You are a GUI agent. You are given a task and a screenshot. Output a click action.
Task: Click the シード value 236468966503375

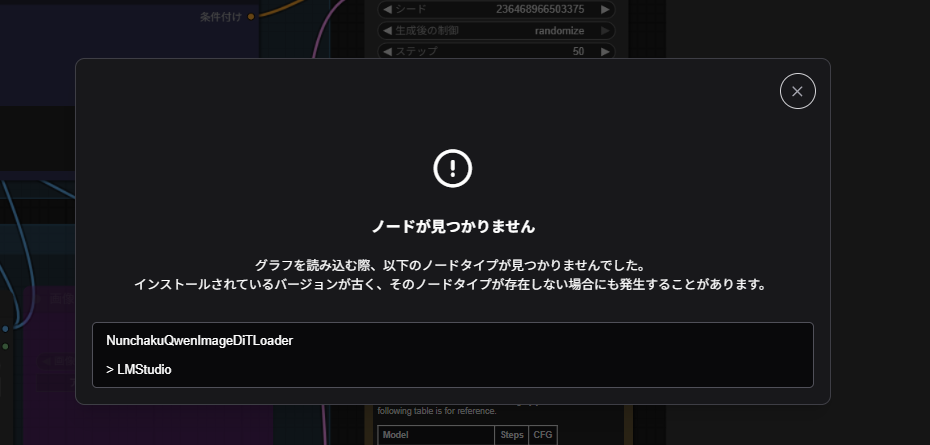point(540,9)
